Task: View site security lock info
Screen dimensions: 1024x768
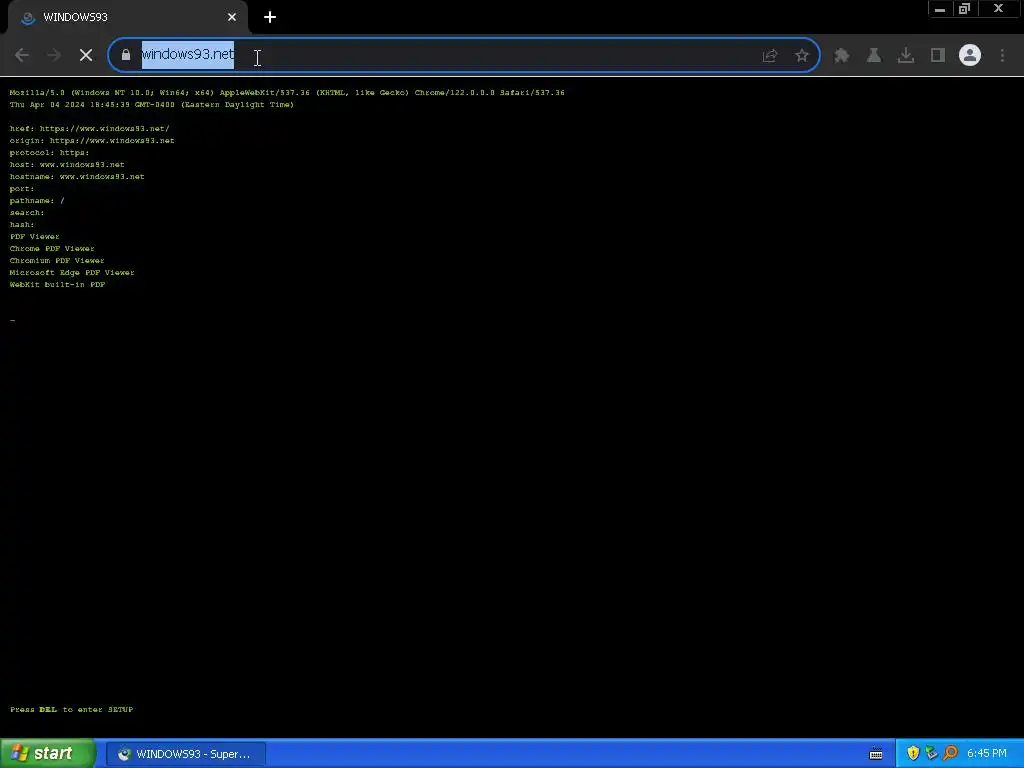Action: coord(126,55)
